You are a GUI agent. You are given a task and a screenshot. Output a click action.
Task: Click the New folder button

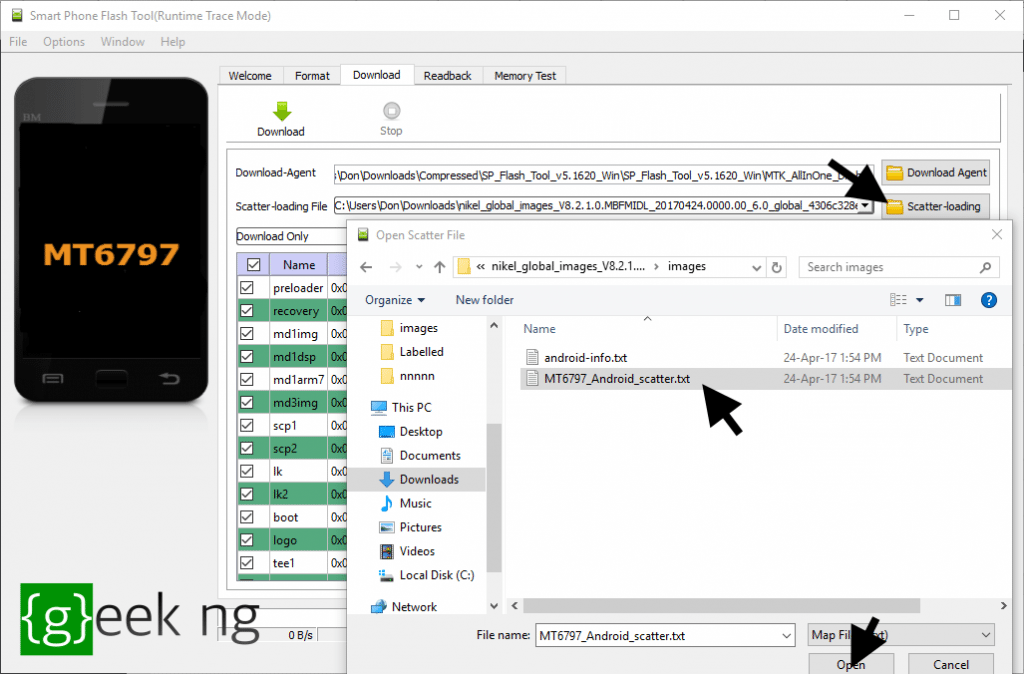tap(485, 300)
